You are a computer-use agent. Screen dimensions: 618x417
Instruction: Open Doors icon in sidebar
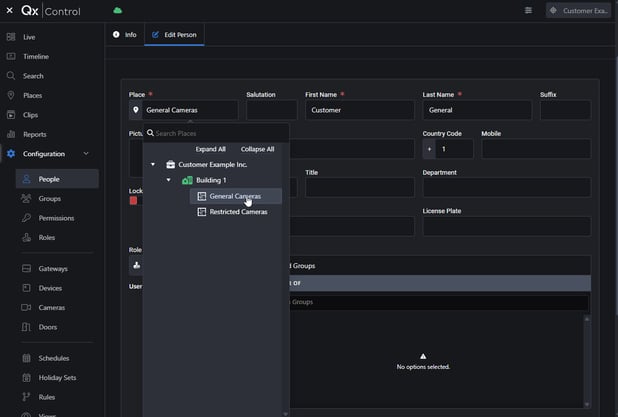click(26, 327)
